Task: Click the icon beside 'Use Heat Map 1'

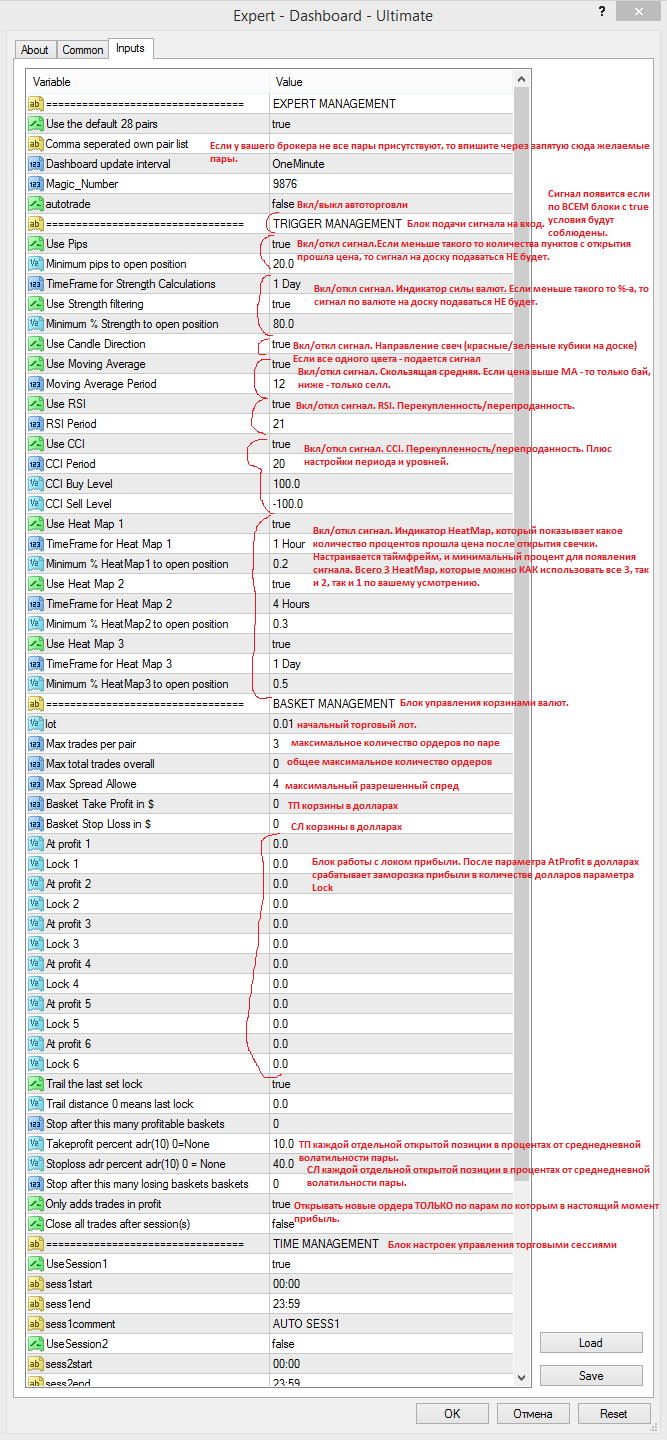Action: tap(36, 524)
